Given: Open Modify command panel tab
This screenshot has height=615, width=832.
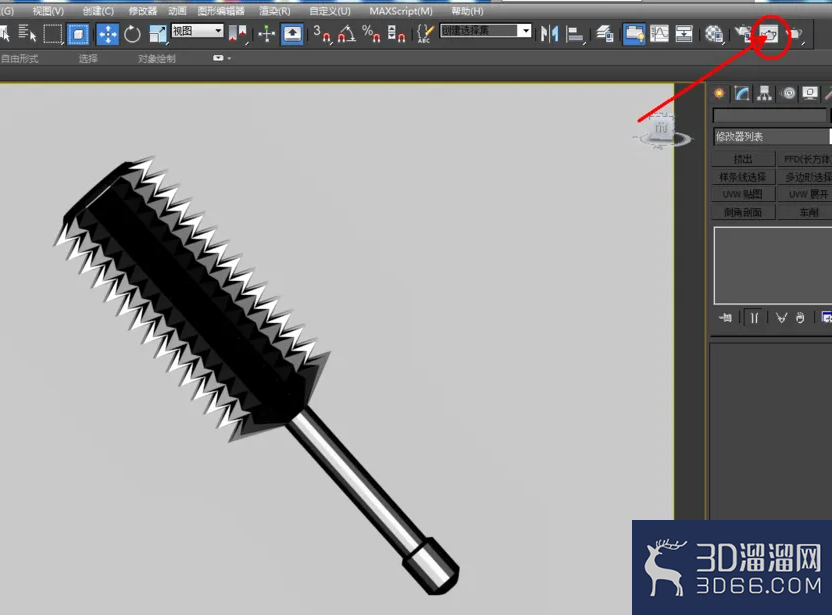Looking at the screenshot, I should tap(742, 93).
